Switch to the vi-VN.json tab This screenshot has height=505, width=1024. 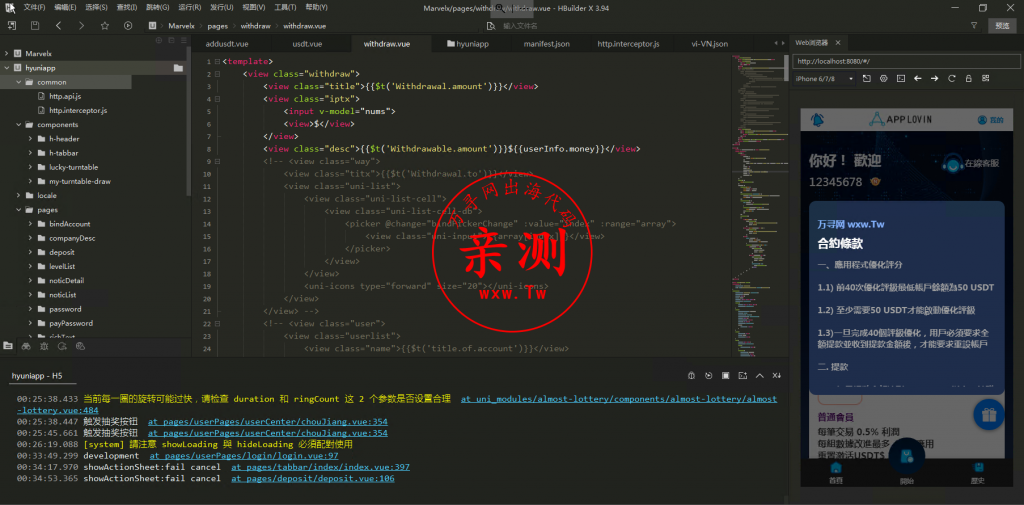709,44
